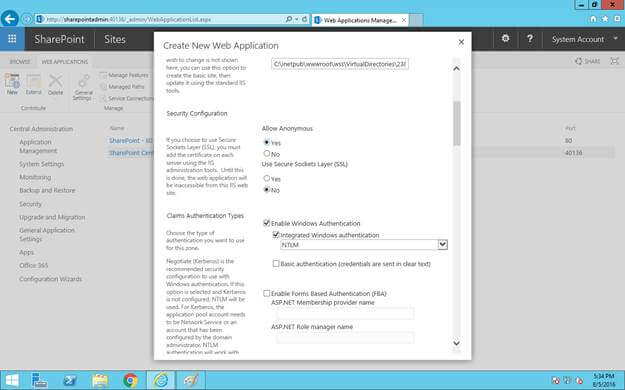Click the dialog vertical scrollbar thumb
Image resolution: width=625 pixels, height=390 pixels.
(457, 123)
